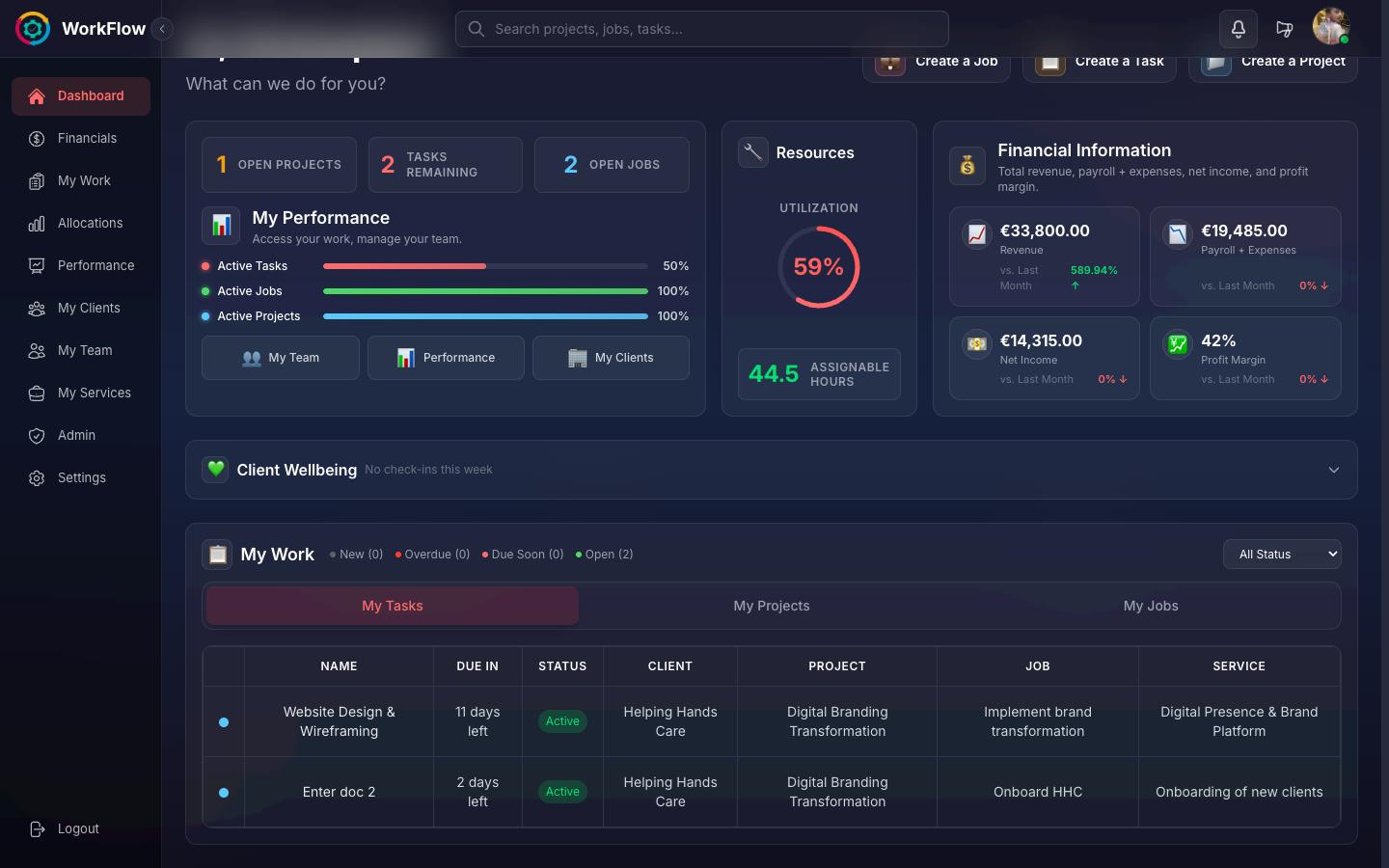This screenshot has height=868, width=1389.
Task: Open the All Status dropdown
Action: [x=1282, y=555]
